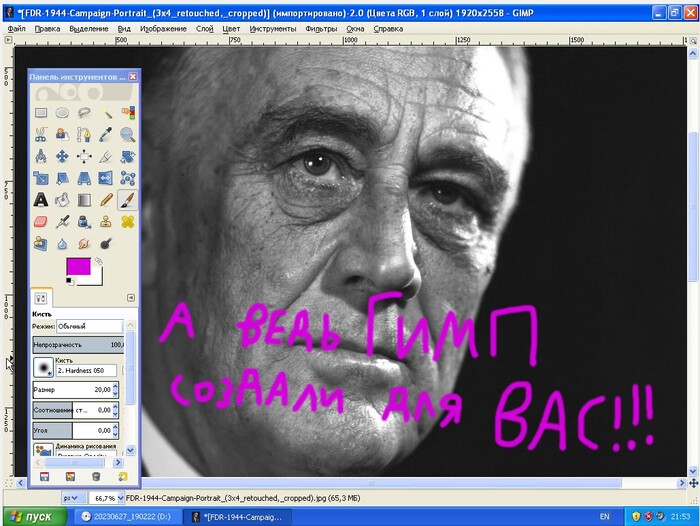This screenshot has width=700, height=526.
Task: Open the Фильтры menu
Action: coord(321,29)
